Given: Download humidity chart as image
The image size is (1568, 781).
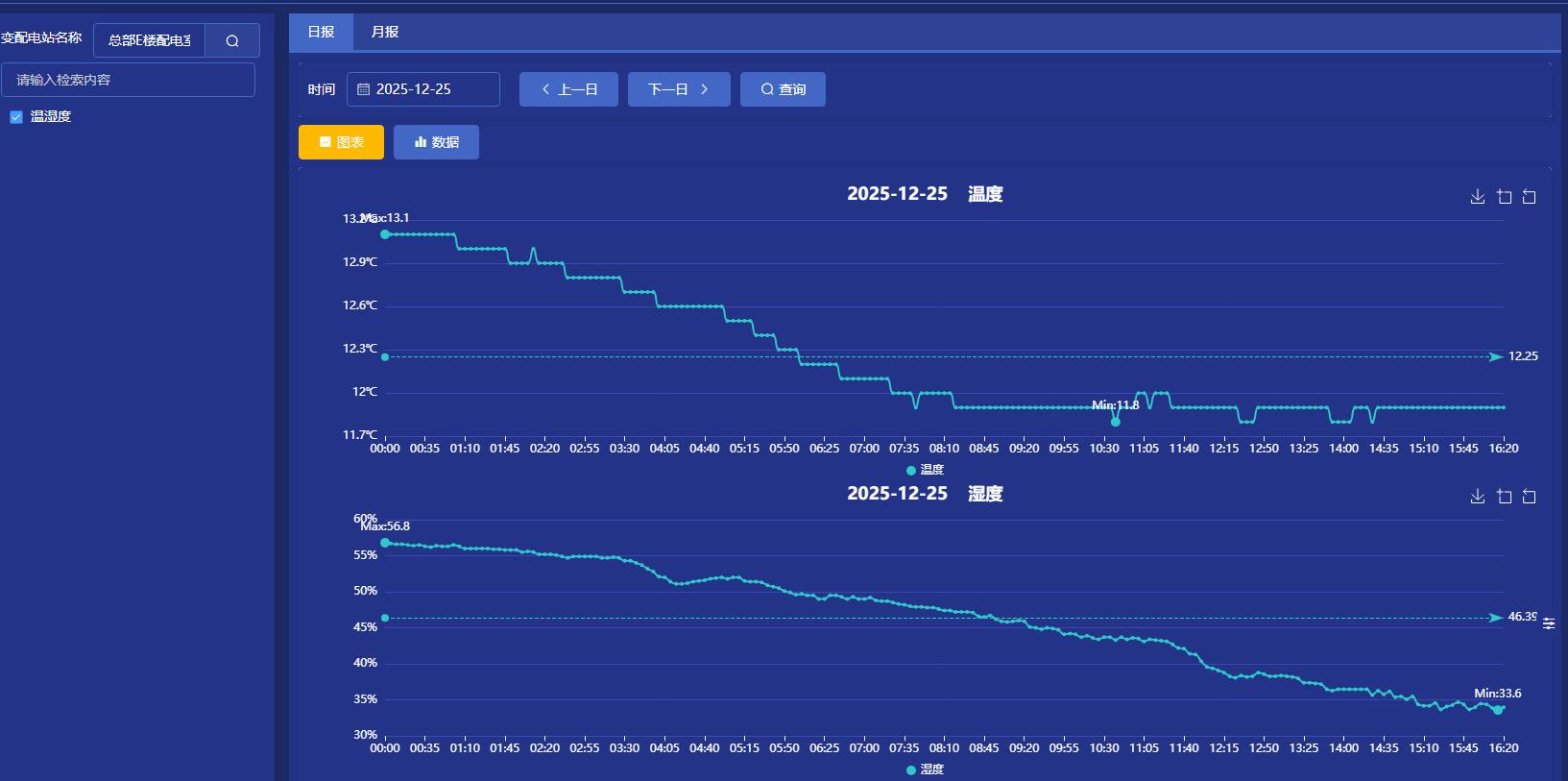Looking at the screenshot, I should (x=1478, y=497).
